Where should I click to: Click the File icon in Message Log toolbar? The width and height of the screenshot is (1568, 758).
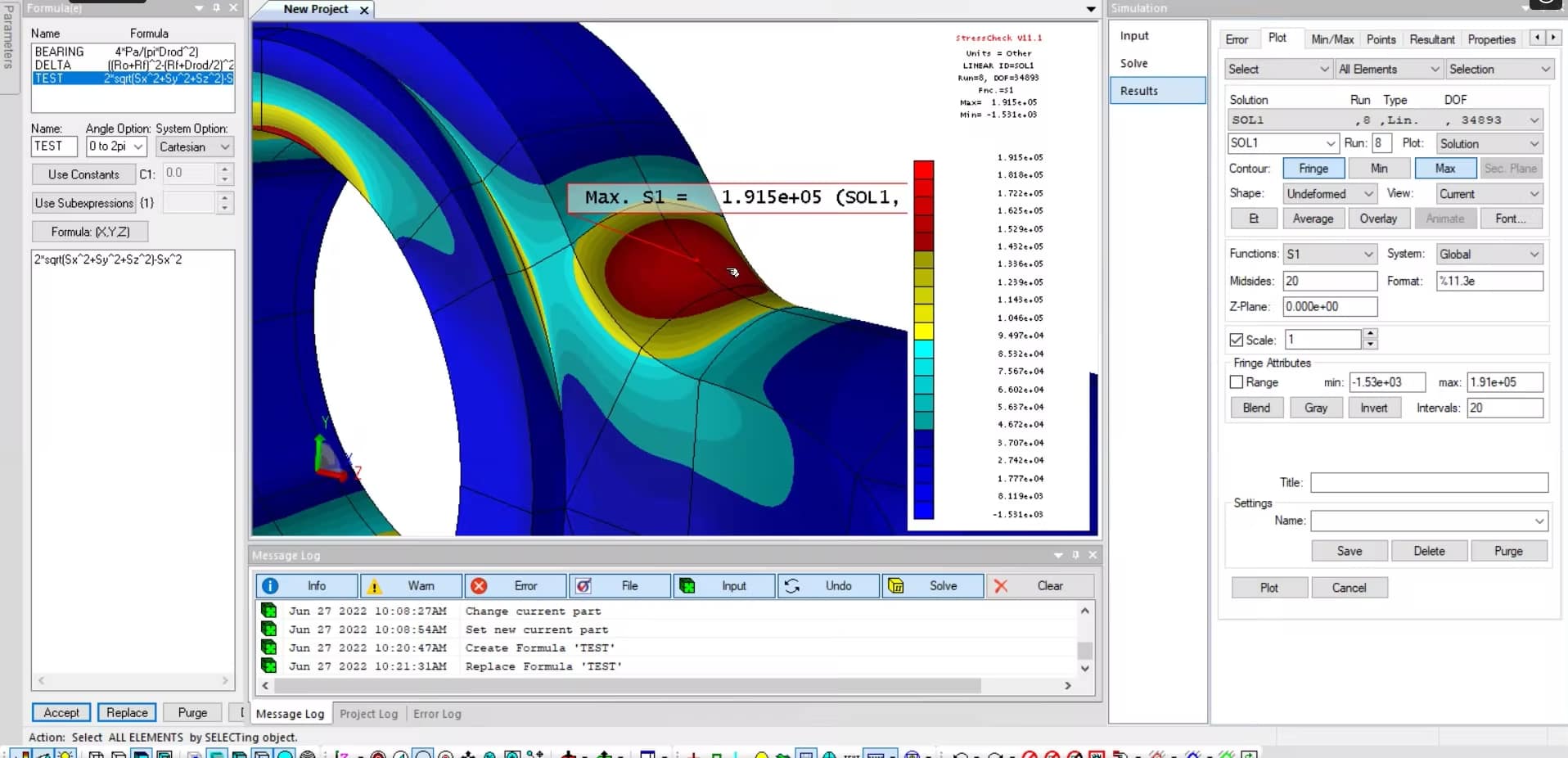click(x=583, y=586)
